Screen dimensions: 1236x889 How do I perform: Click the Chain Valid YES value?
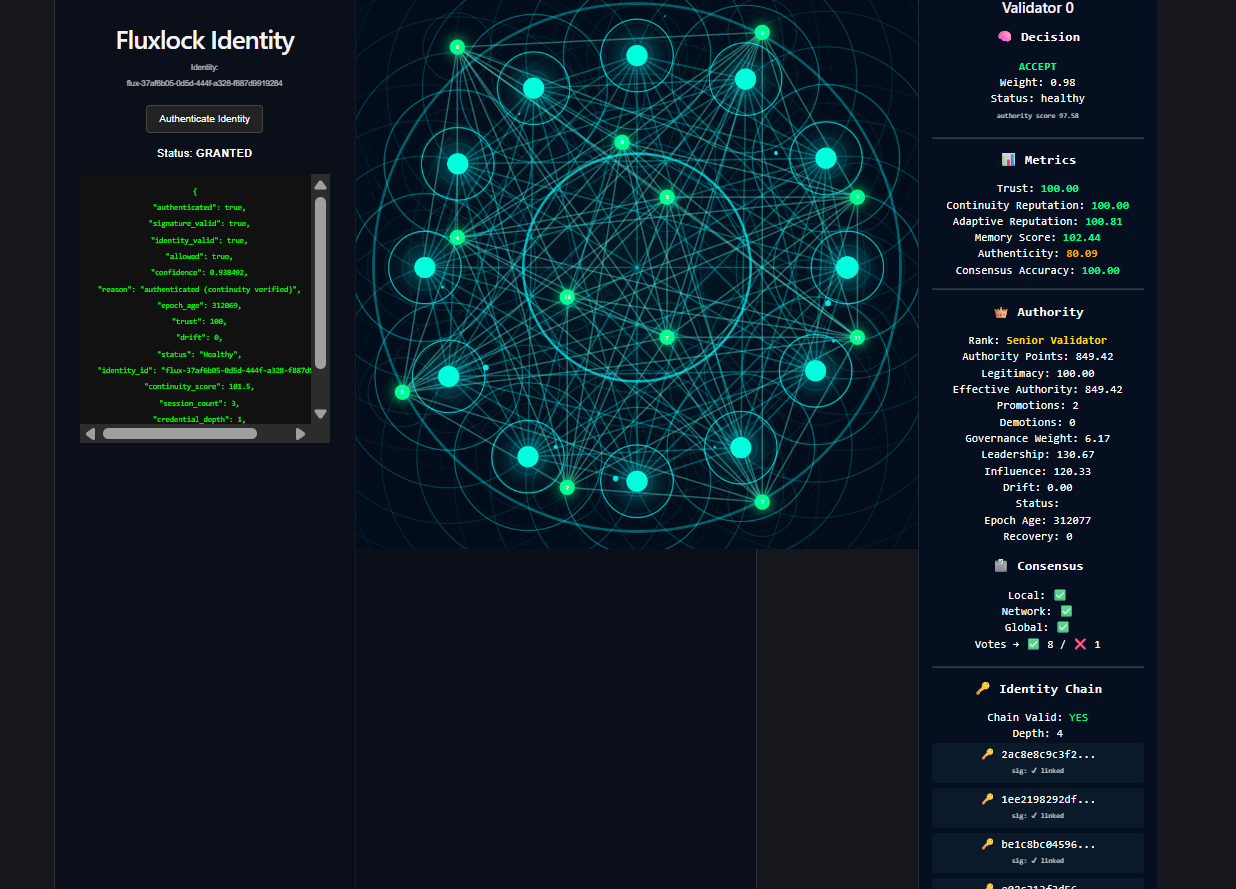(1078, 717)
